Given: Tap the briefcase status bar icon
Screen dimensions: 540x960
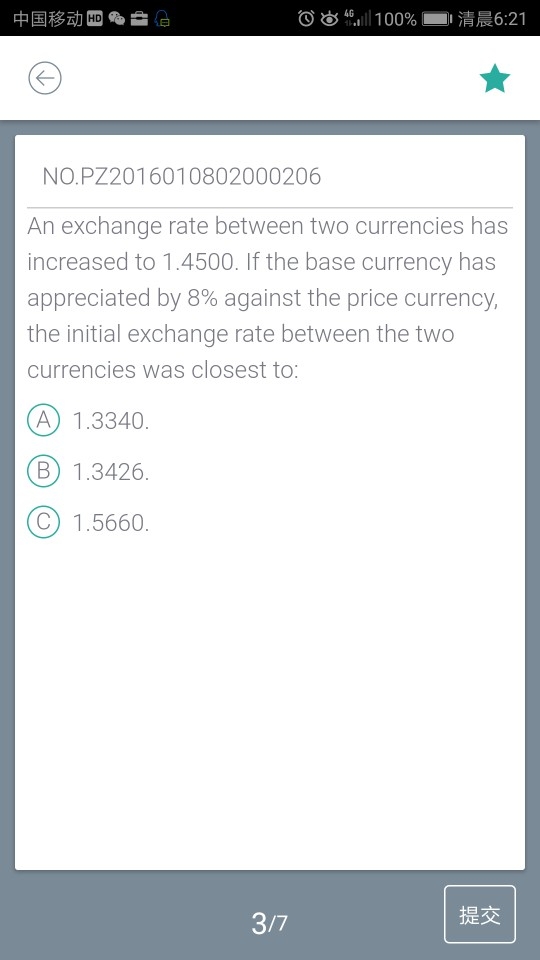Looking at the screenshot, I should pyautogui.click(x=140, y=19).
